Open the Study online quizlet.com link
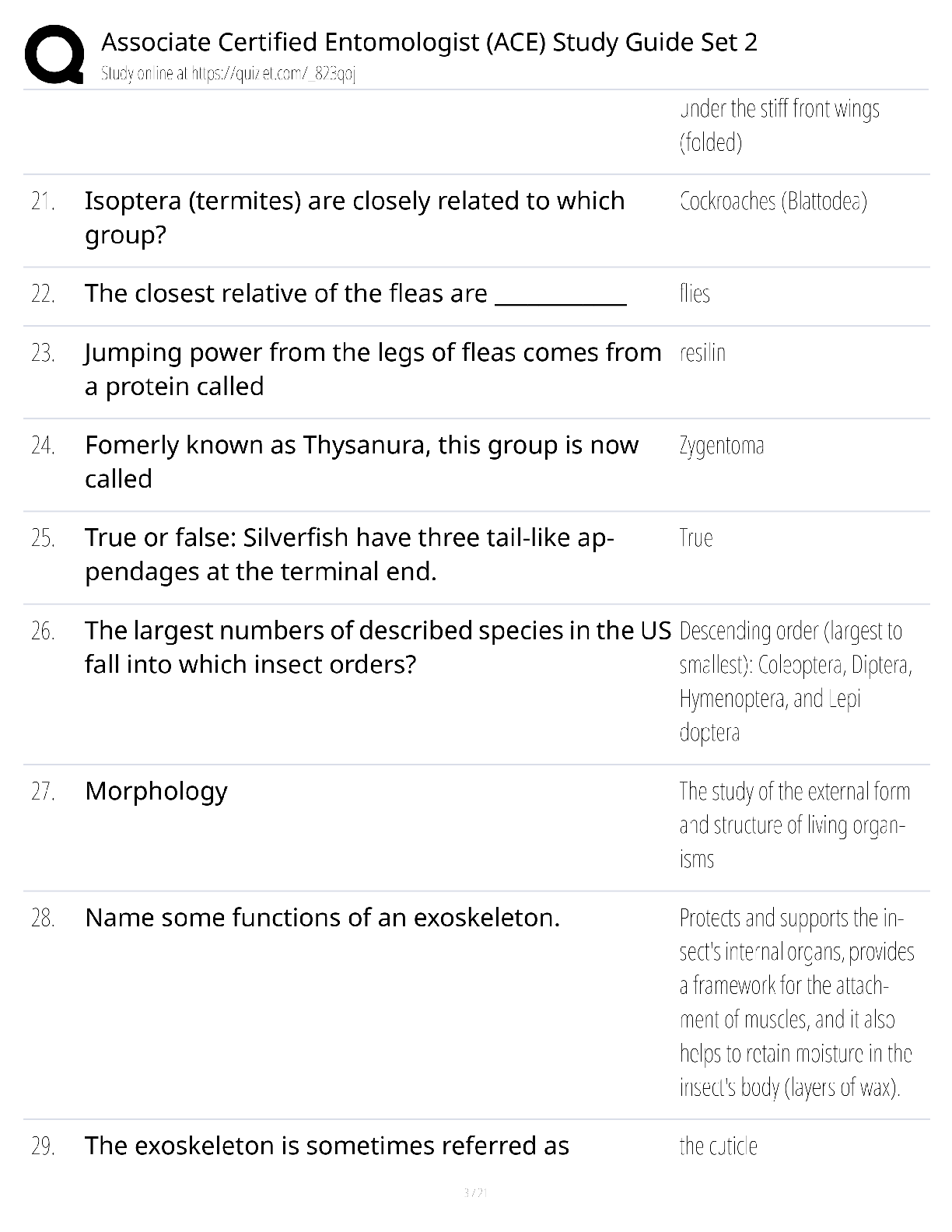This screenshot has width=952, height=1232. click(x=228, y=74)
